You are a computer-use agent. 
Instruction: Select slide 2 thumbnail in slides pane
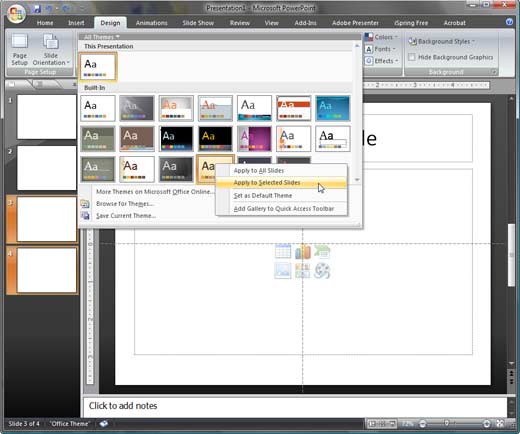[47, 168]
